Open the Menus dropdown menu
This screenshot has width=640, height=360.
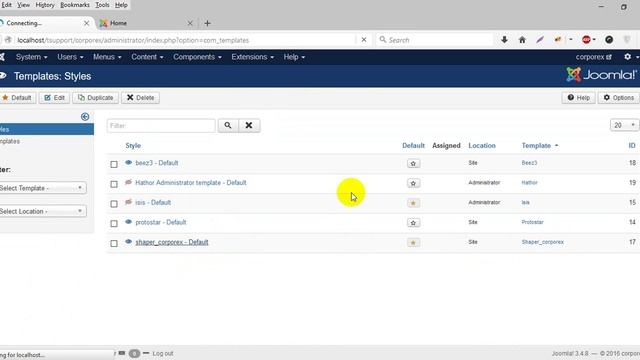coord(107,57)
